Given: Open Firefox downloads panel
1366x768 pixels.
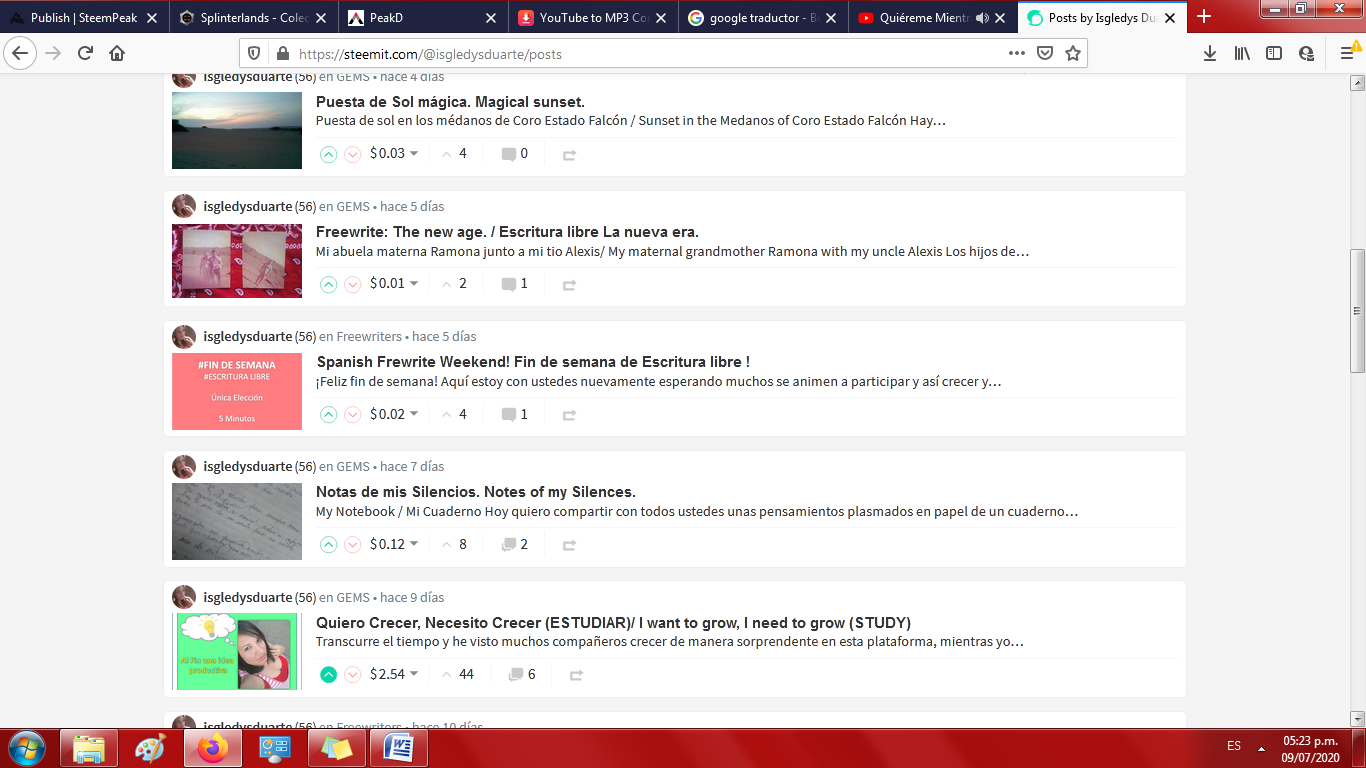Looking at the screenshot, I should (1210, 54).
